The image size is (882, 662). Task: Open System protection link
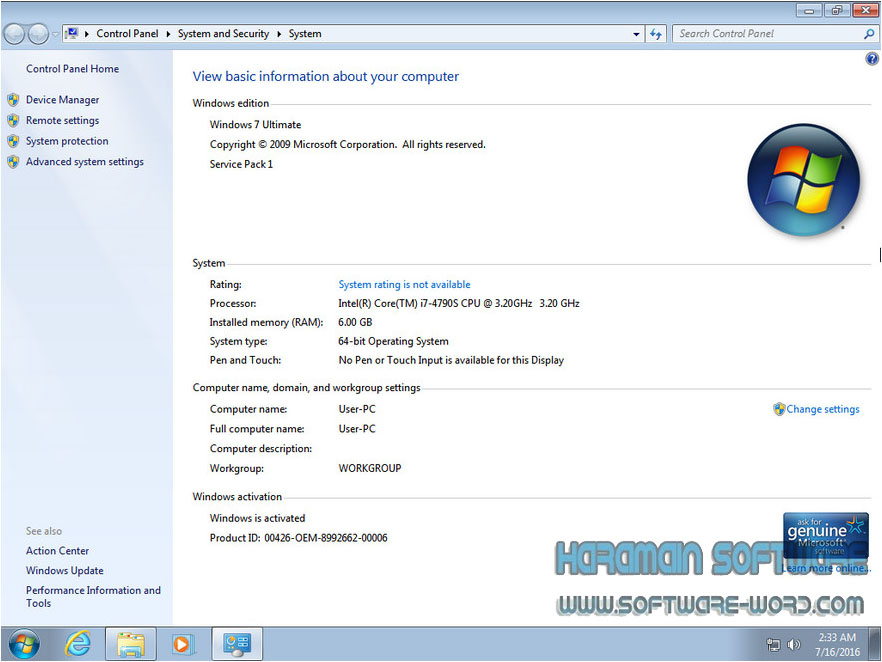(67, 141)
